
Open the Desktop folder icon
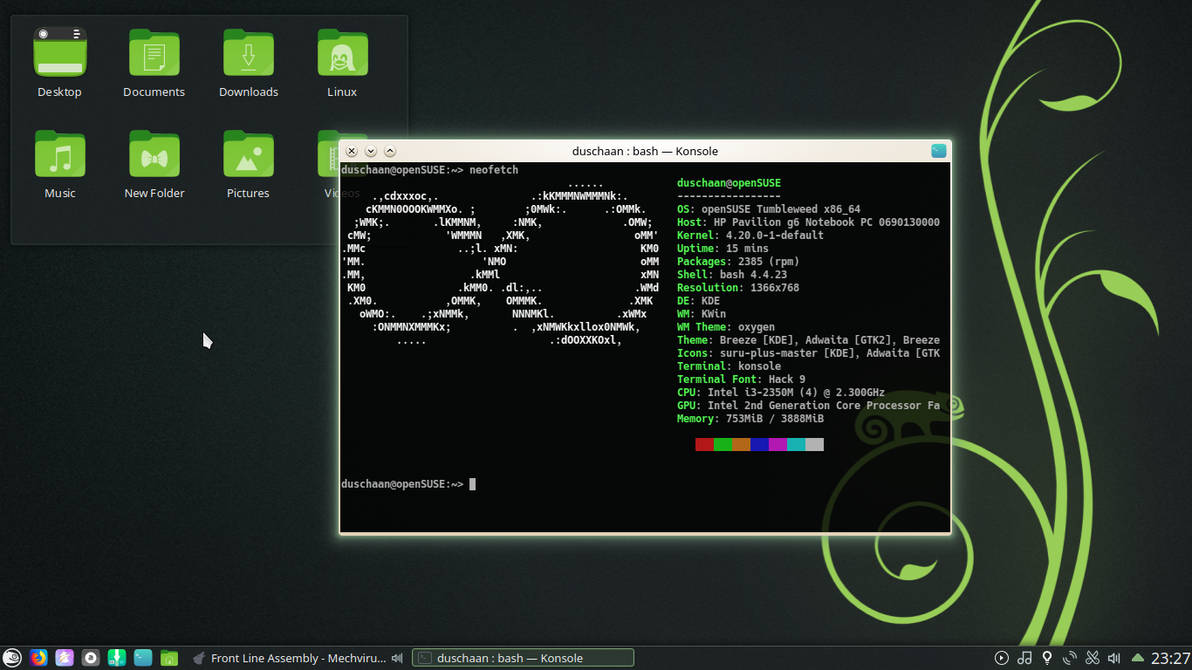pyautogui.click(x=60, y=53)
